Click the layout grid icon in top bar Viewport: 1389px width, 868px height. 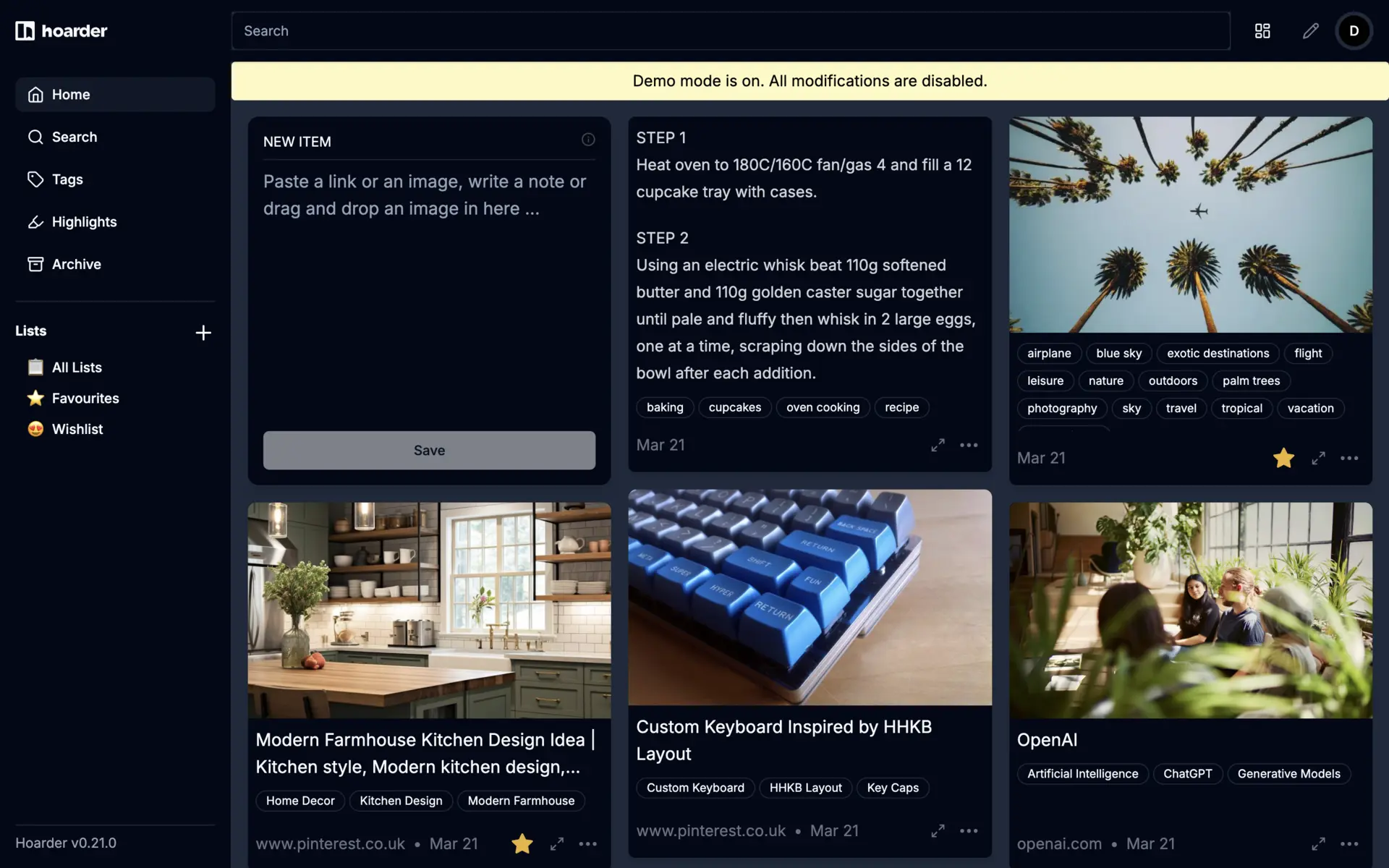click(1262, 31)
